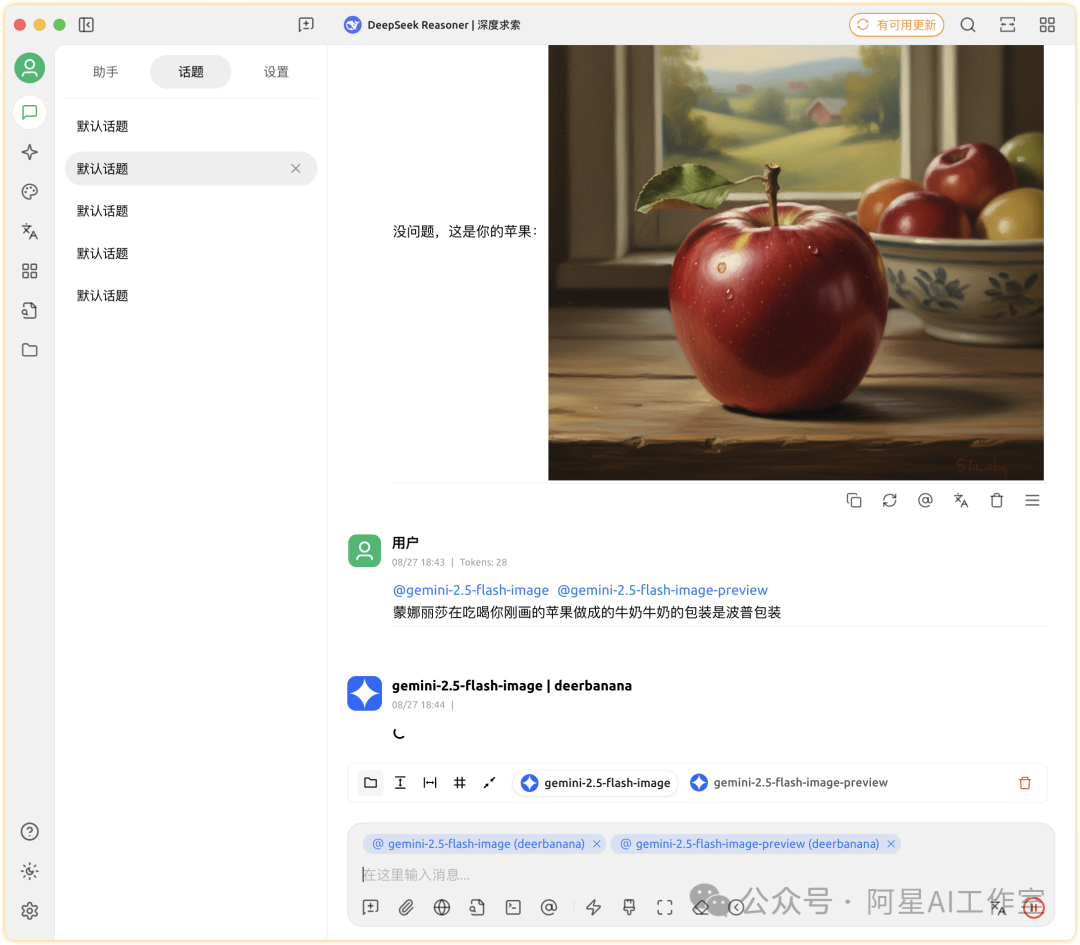
Task: Toggle narrow mode icon in title bar
Action: click(x=1008, y=25)
